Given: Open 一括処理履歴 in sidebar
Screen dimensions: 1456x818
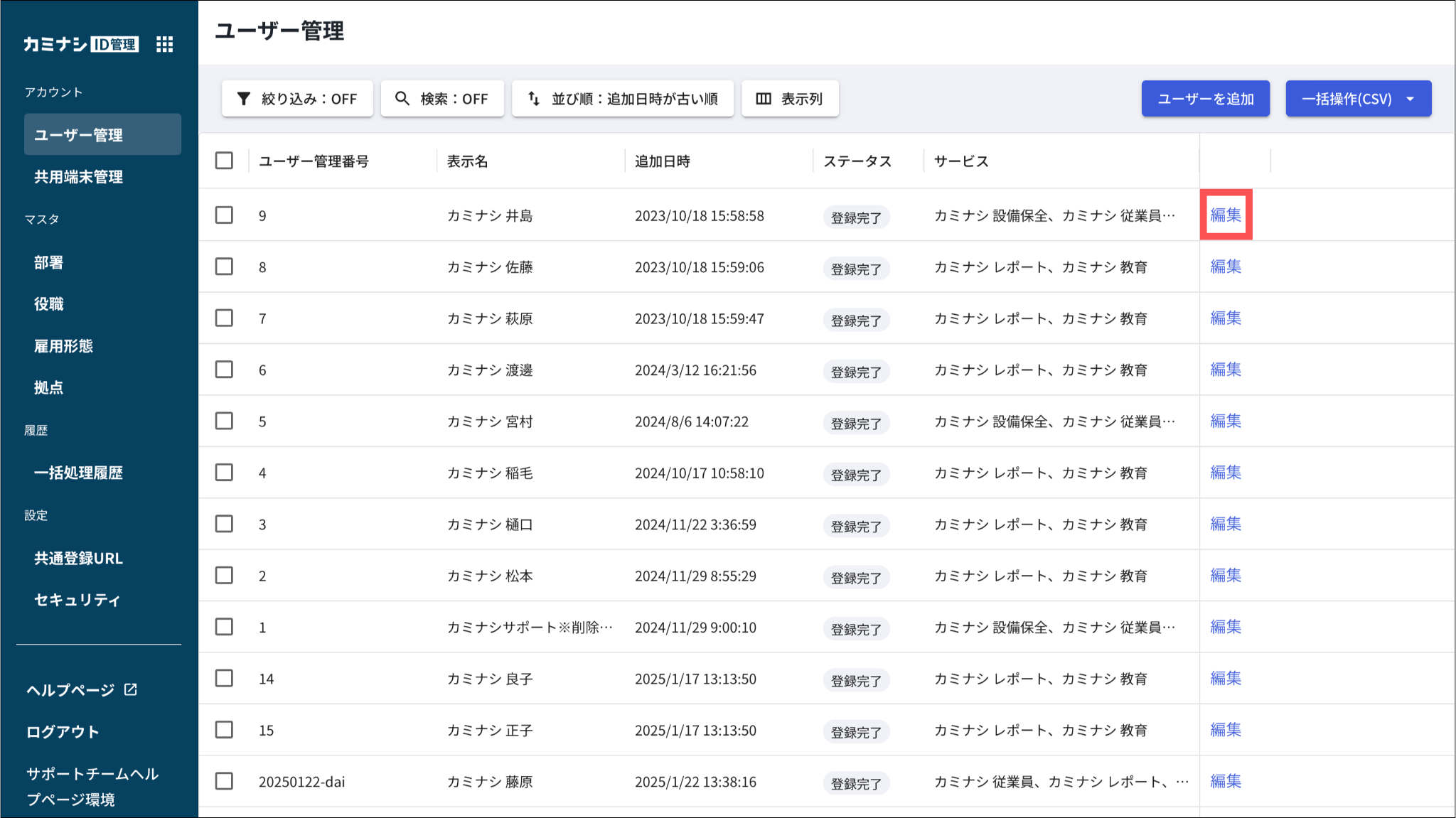Looking at the screenshot, I should pos(78,473).
